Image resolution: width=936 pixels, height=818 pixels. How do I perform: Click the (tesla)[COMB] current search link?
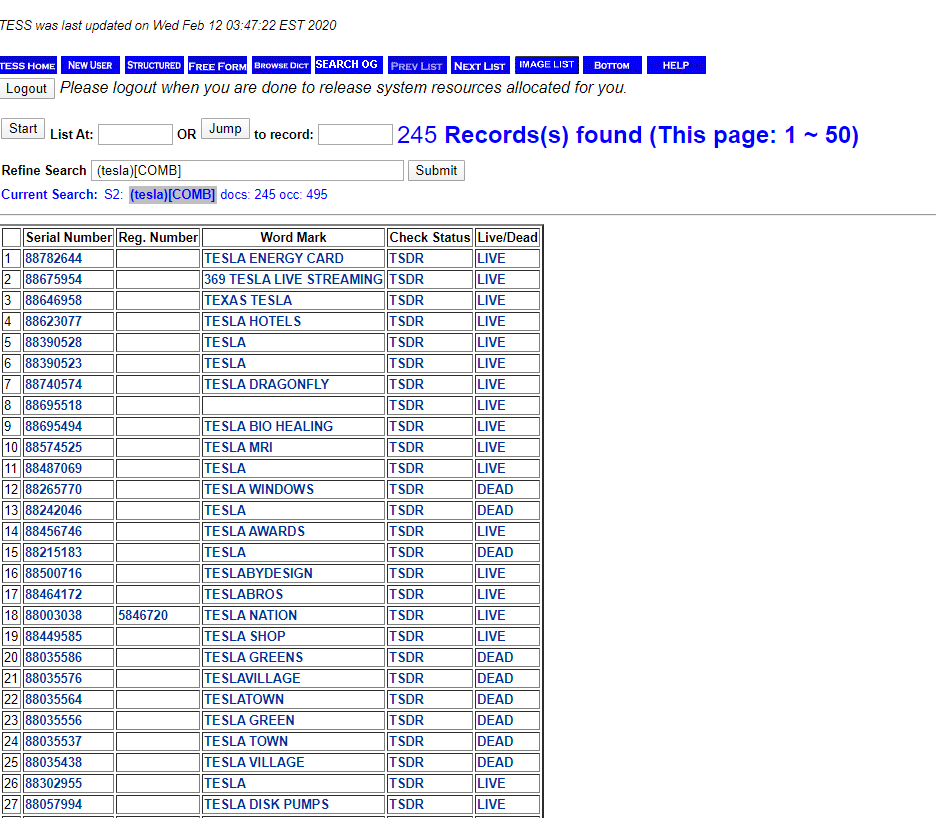click(173, 195)
